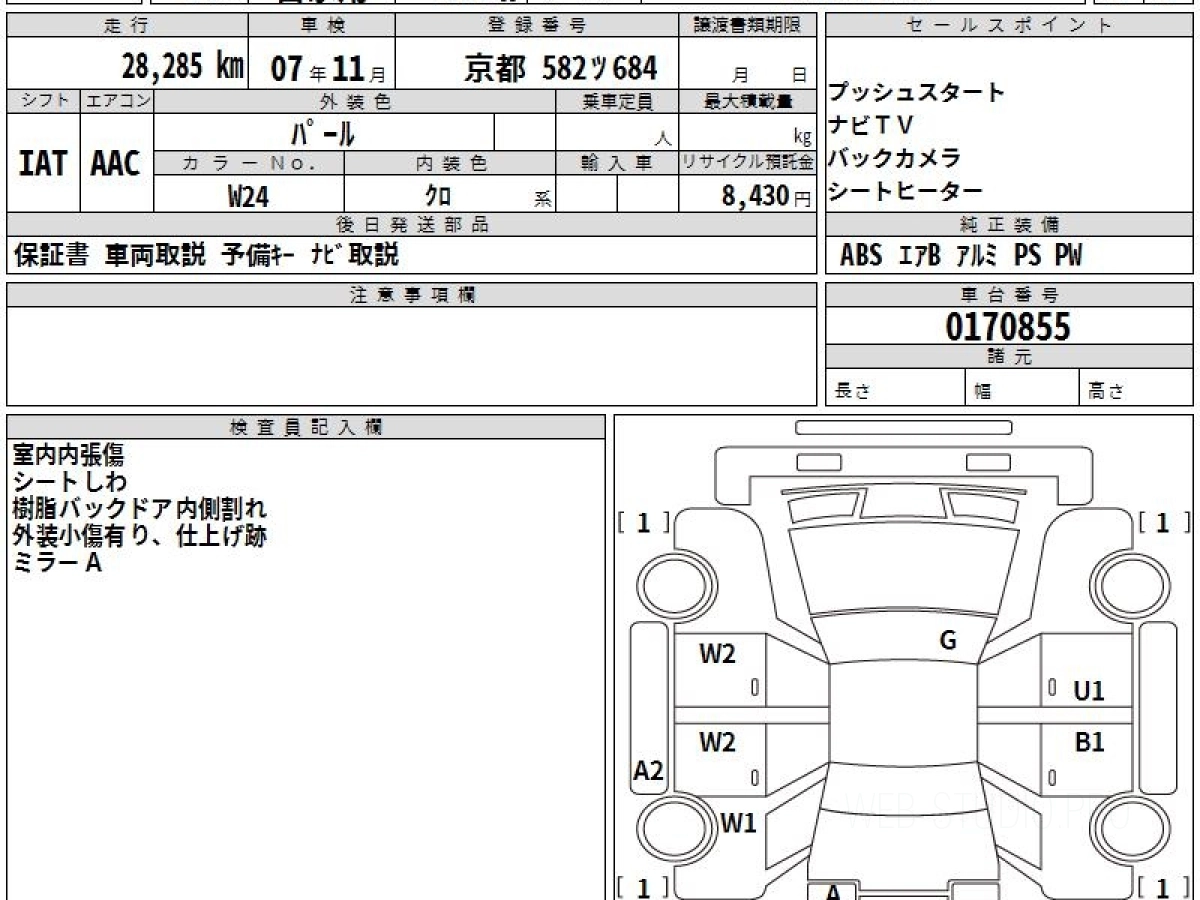The height and width of the screenshot is (900, 1200).
Task: Click the U1 mark on the car diagram
Action: coord(1089,691)
